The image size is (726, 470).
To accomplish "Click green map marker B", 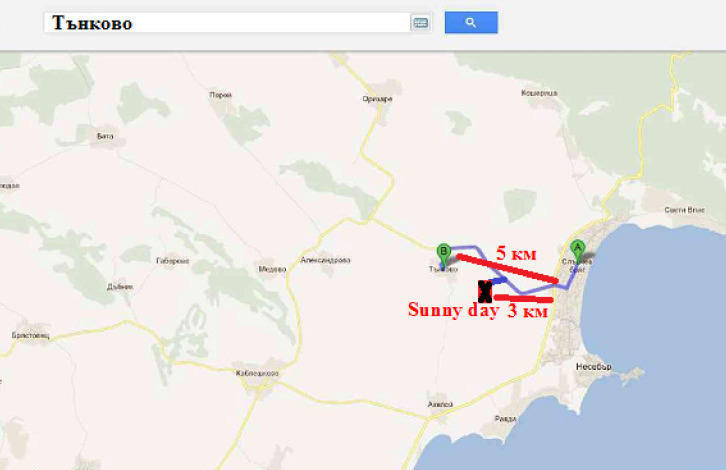I will (444, 251).
